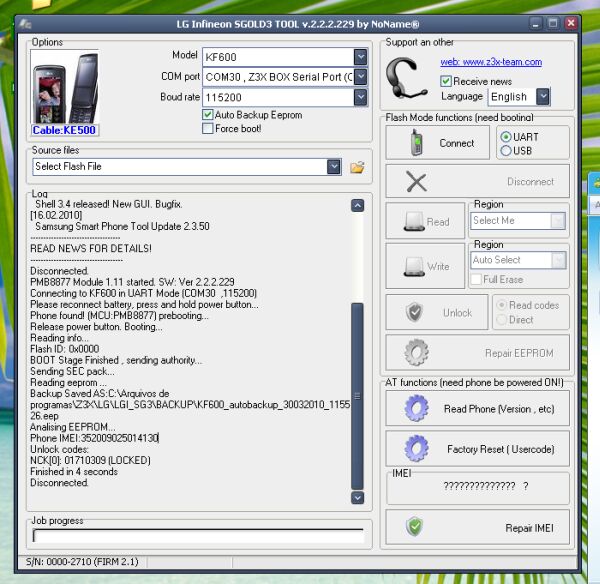Image resolution: width=600 pixels, height=584 pixels.
Task: Open the COM port dropdown list
Action: (360, 77)
